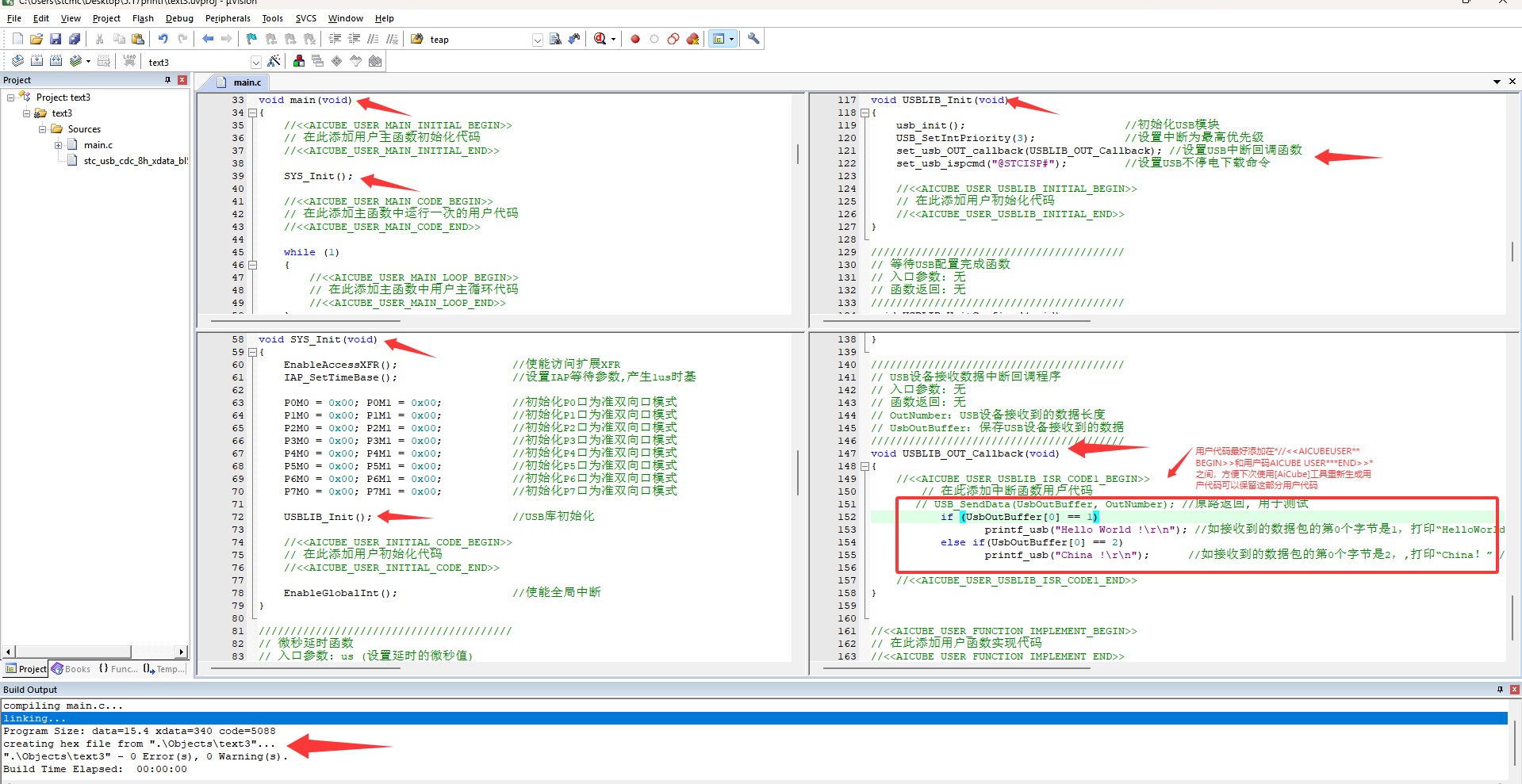Navigate forwards with the right arrow icon

(x=227, y=39)
